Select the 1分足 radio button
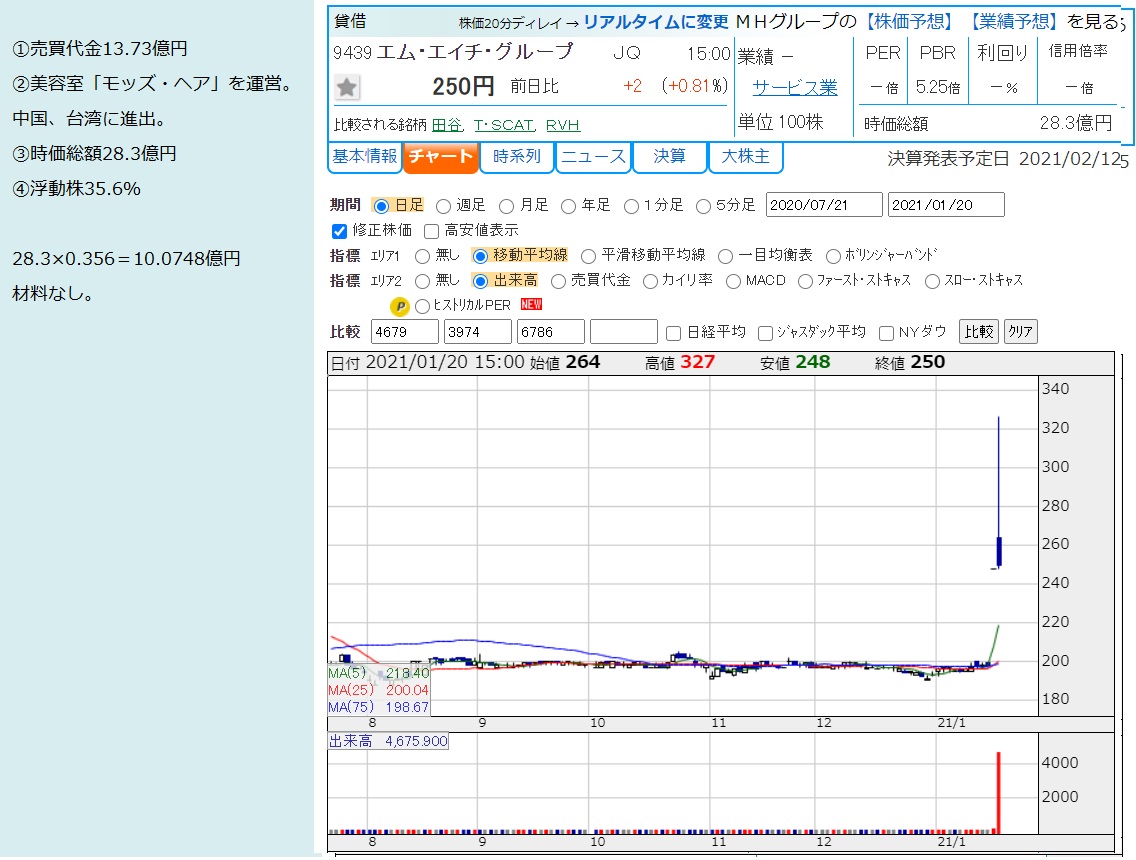The width and height of the screenshot is (1136, 860). tap(631, 206)
